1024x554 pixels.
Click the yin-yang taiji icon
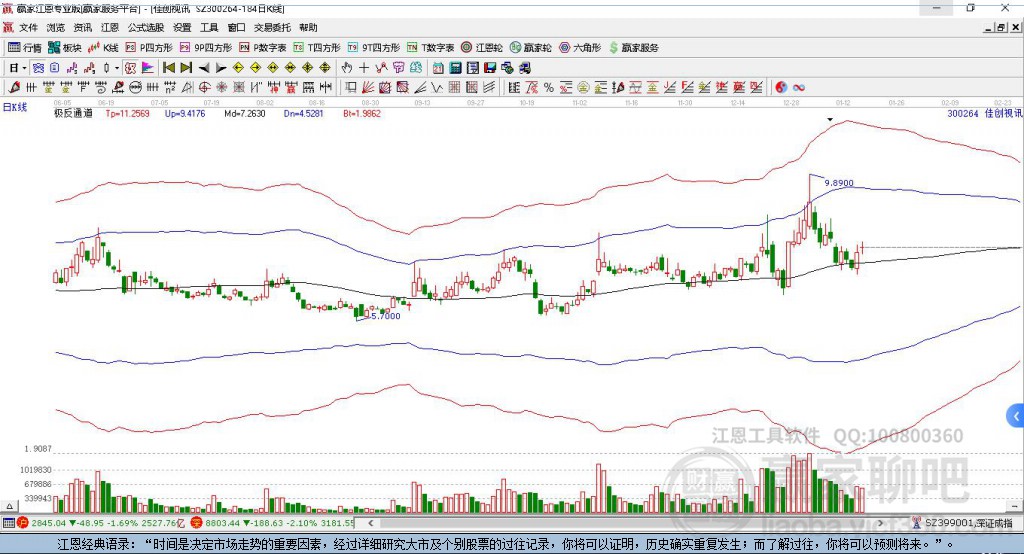pyautogui.click(x=781, y=88)
